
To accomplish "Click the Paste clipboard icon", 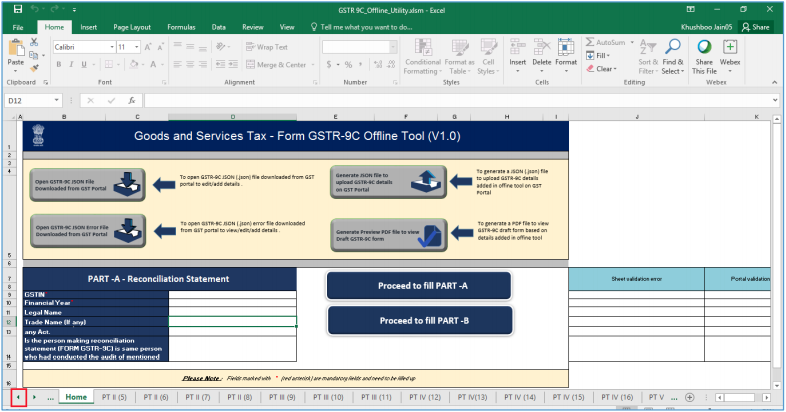I will tap(16, 49).
